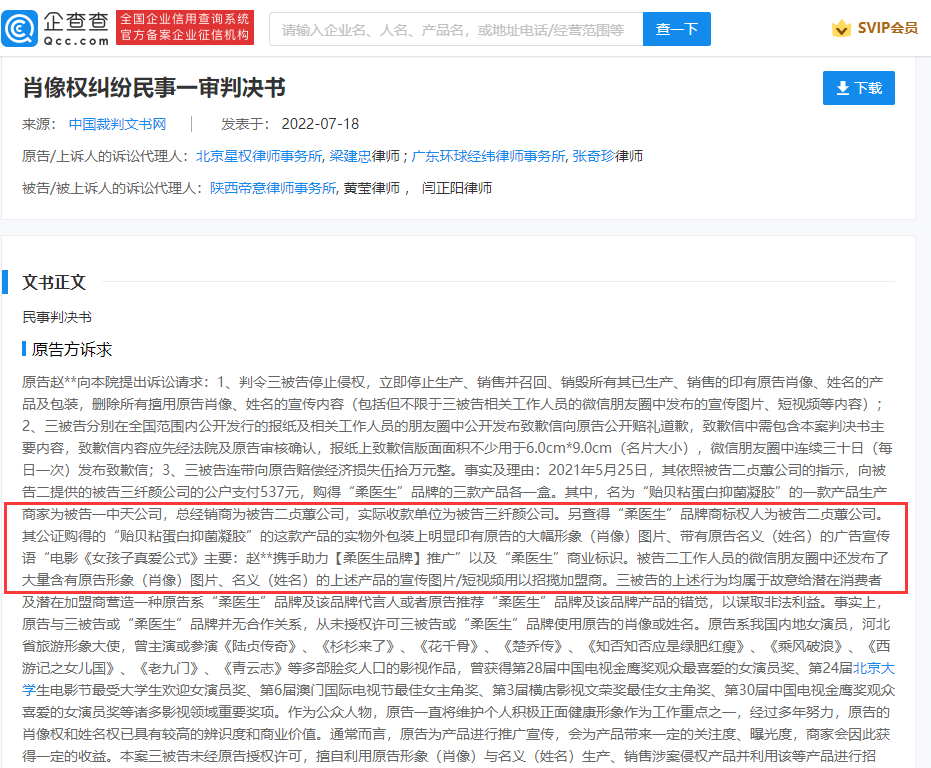Open lawyer 梁建忠 profile link
Screen dimensions: 931x768
(350, 156)
